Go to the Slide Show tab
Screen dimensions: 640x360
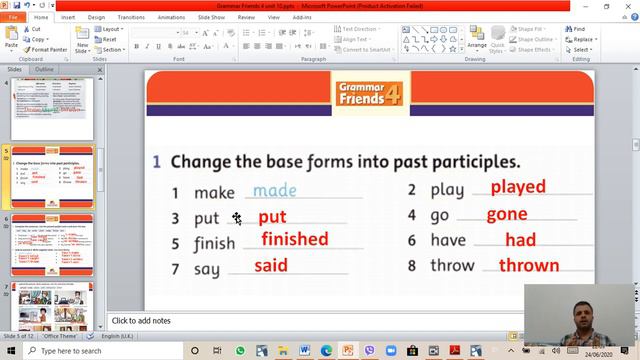click(x=211, y=18)
